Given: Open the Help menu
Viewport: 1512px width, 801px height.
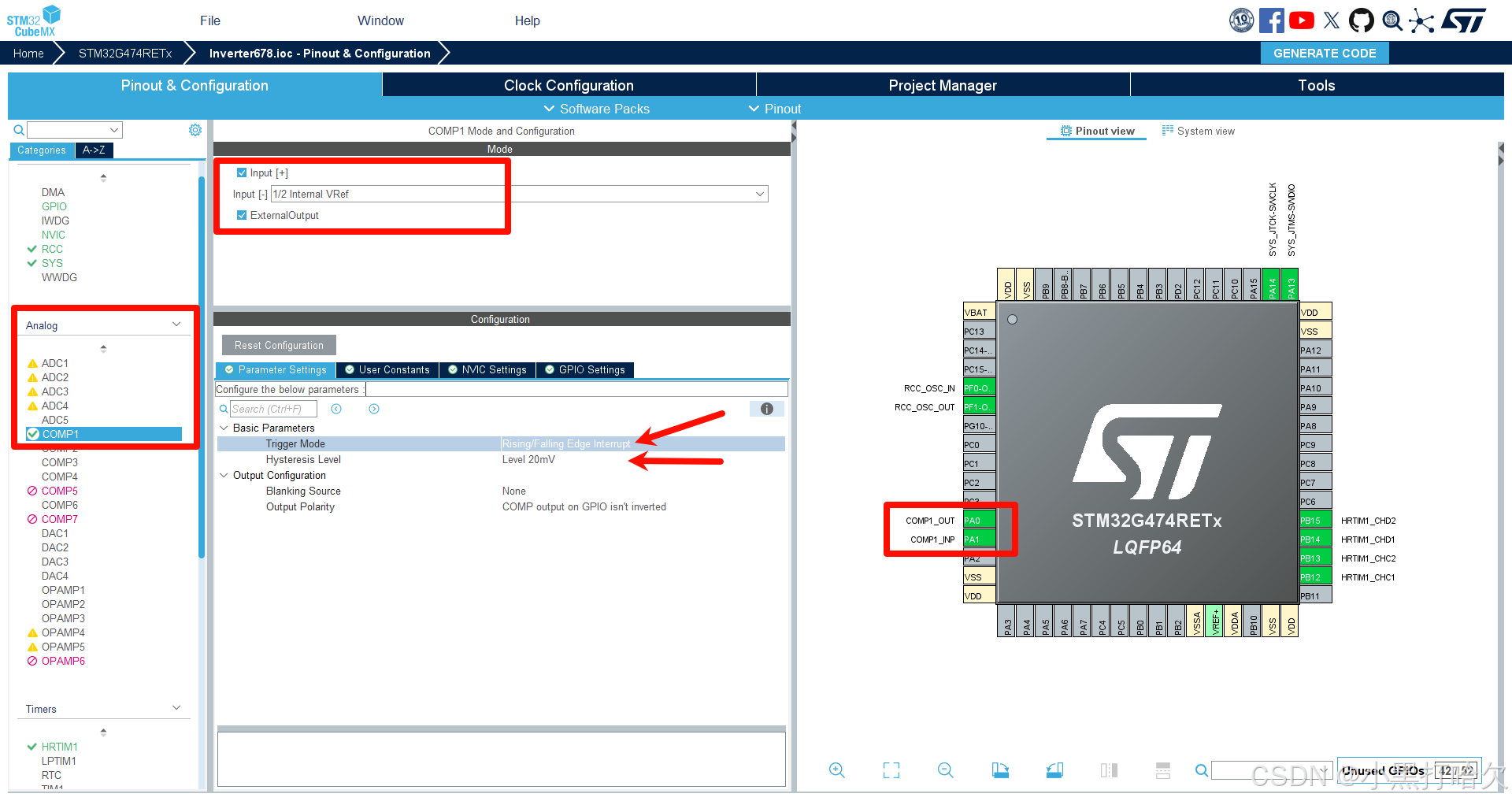Looking at the screenshot, I should tap(528, 20).
